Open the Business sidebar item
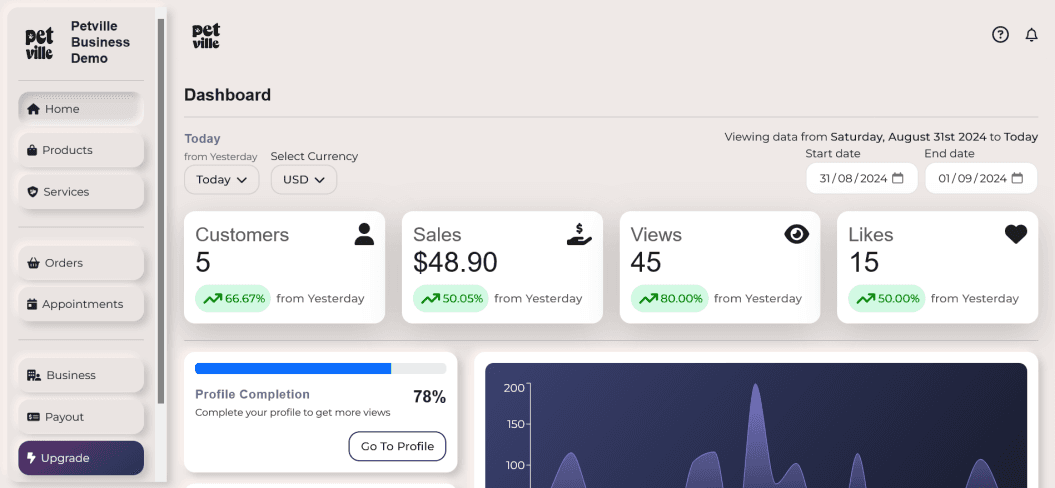1055x488 pixels. point(81,376)
